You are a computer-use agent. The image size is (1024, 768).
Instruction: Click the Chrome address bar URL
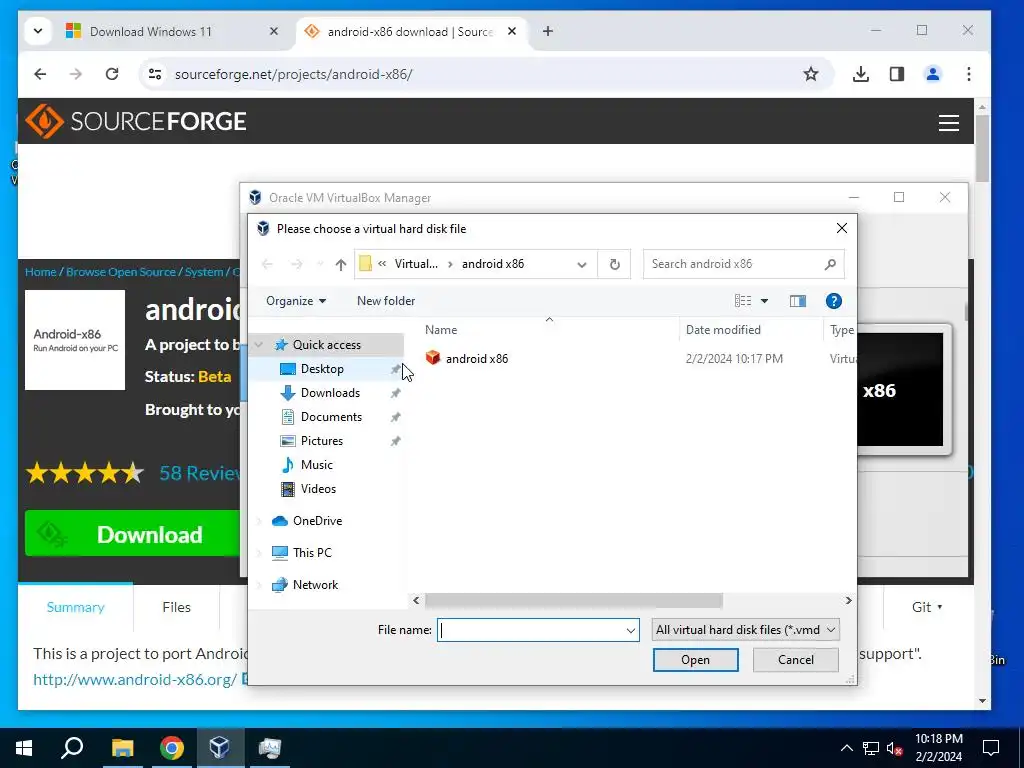coord(293,74)
